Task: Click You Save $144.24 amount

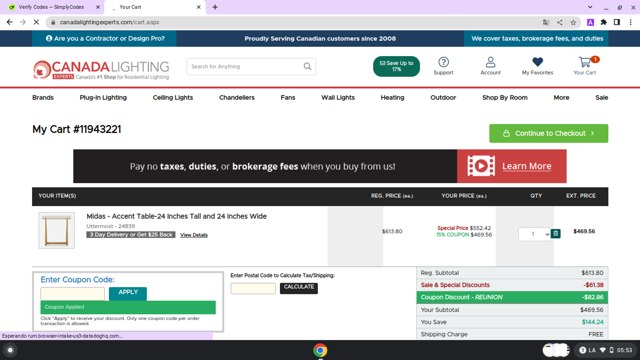Action: point(592,322)
